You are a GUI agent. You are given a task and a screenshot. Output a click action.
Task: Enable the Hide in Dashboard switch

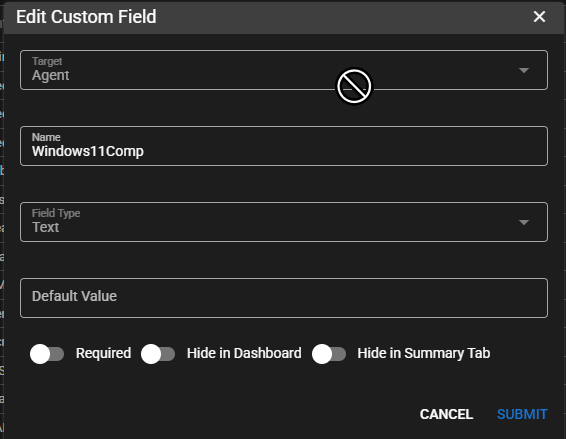pyautogui.click(x=158, y=354)
